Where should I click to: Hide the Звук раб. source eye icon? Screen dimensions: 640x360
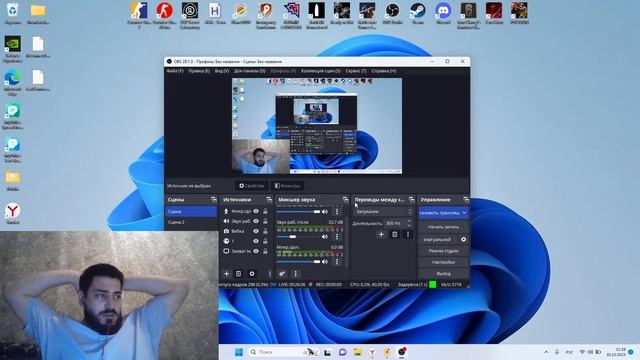click(256, 221)
